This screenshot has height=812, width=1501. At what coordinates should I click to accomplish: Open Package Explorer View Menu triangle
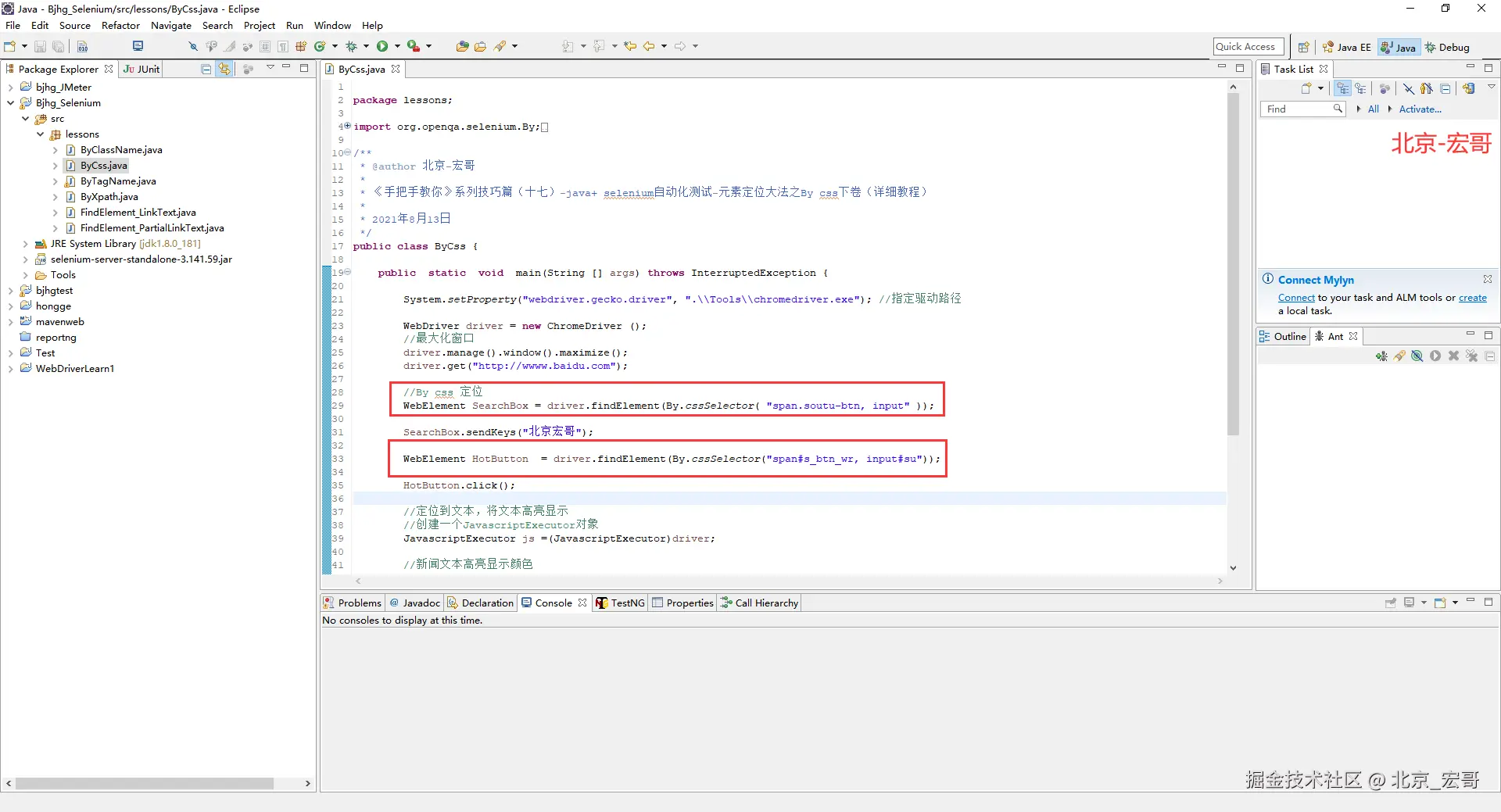click(270, 67)
